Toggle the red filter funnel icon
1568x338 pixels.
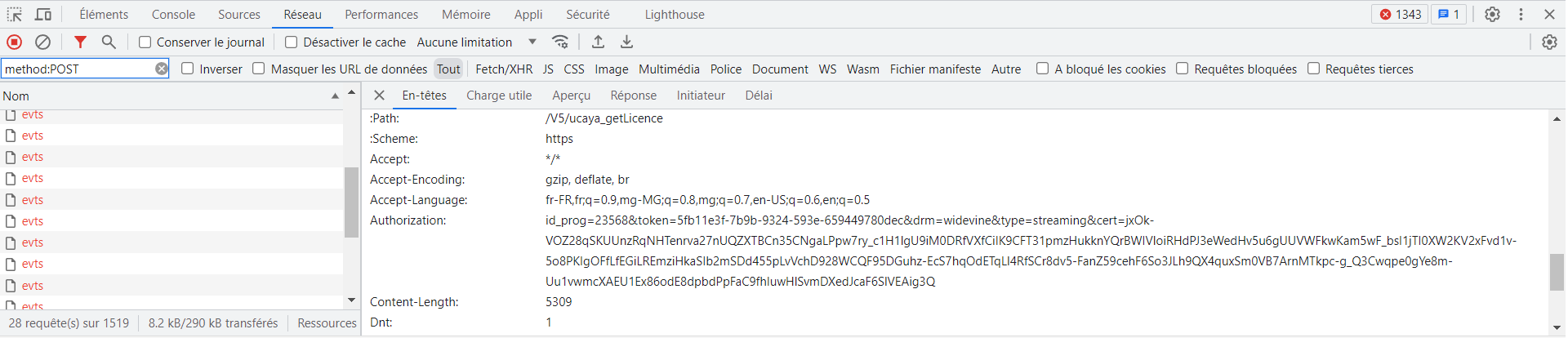pyautogui.click(x=80, y=42)
